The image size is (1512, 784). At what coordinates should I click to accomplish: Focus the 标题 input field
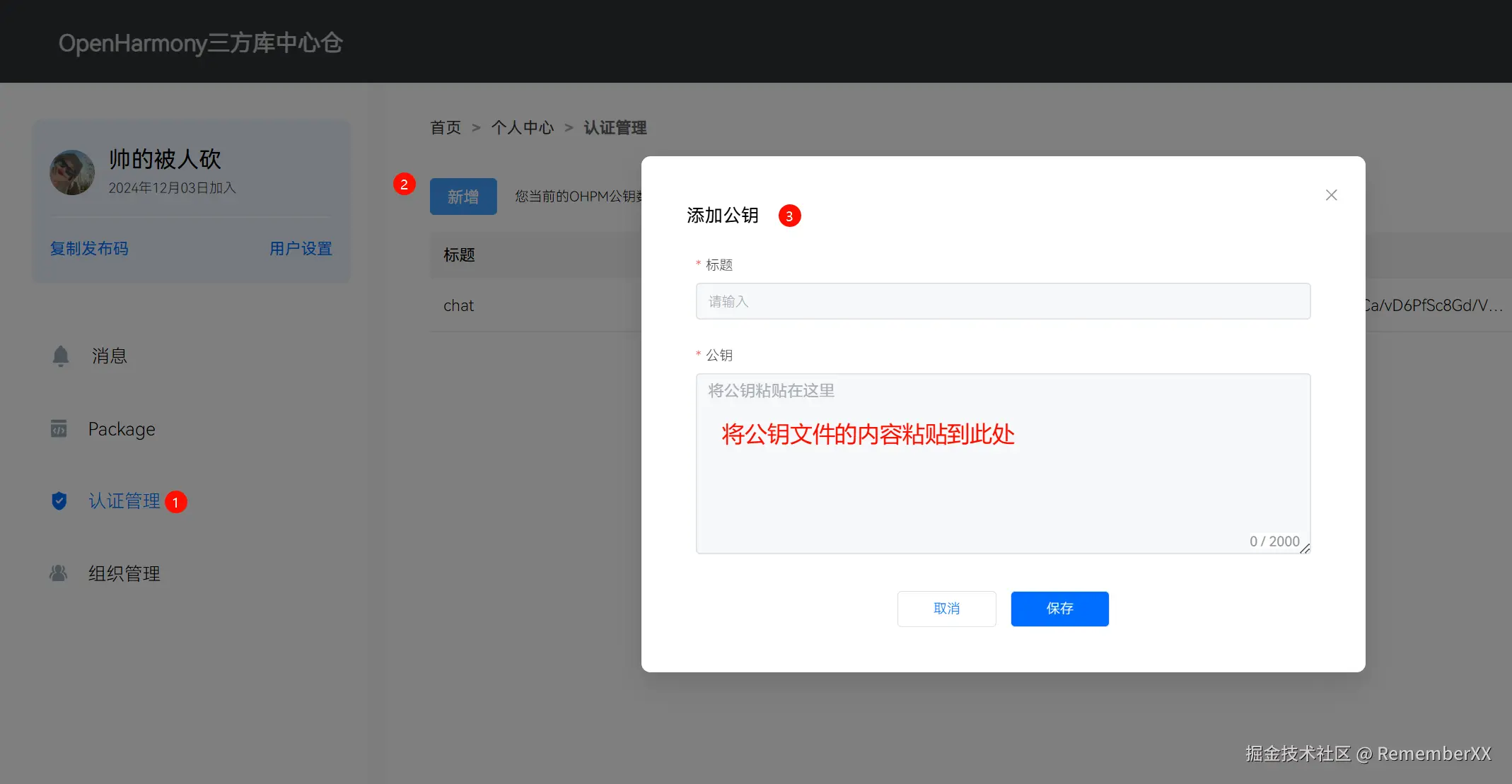point(1003,302)
